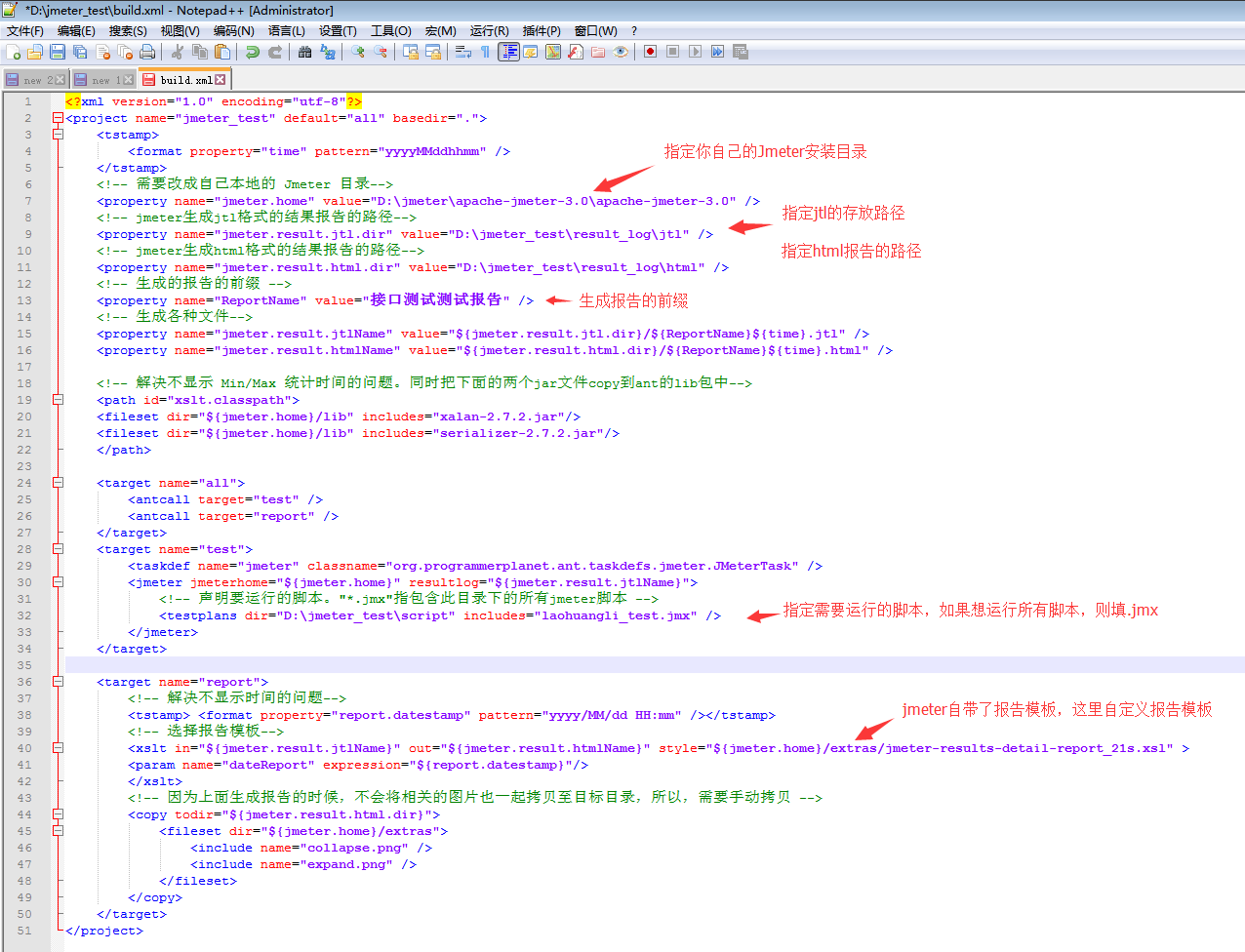Collapse the target name="all" fold marker
The width and height of the screenshot is (1245, 952).
tap(58, 483)
